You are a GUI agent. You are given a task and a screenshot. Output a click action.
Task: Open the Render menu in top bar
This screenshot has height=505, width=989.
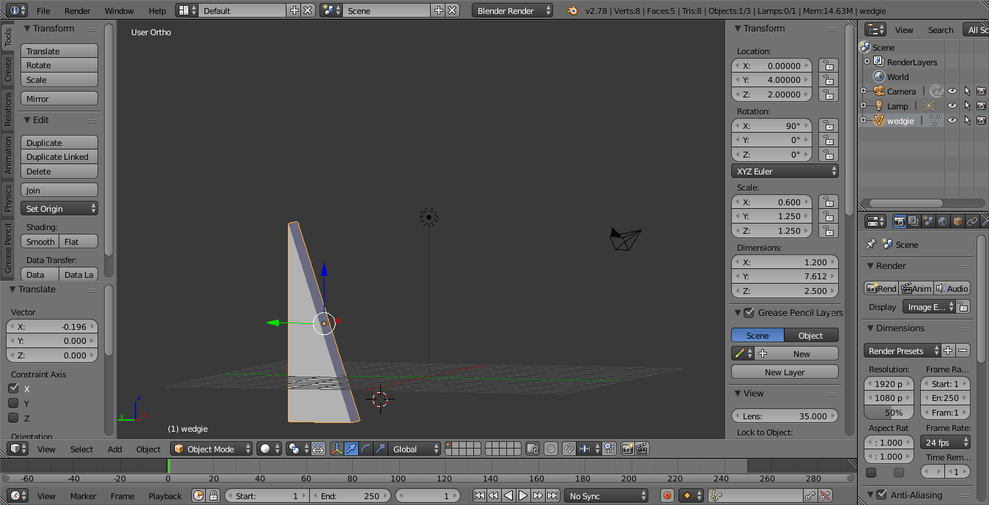(x=77, y=11)
